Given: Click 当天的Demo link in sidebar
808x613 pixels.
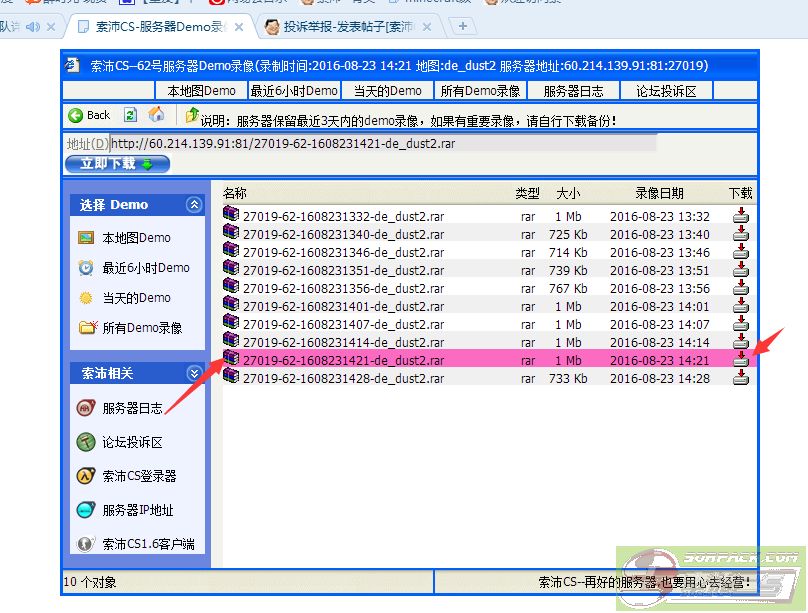Looking at the screenshot, I should coord(136,298).
